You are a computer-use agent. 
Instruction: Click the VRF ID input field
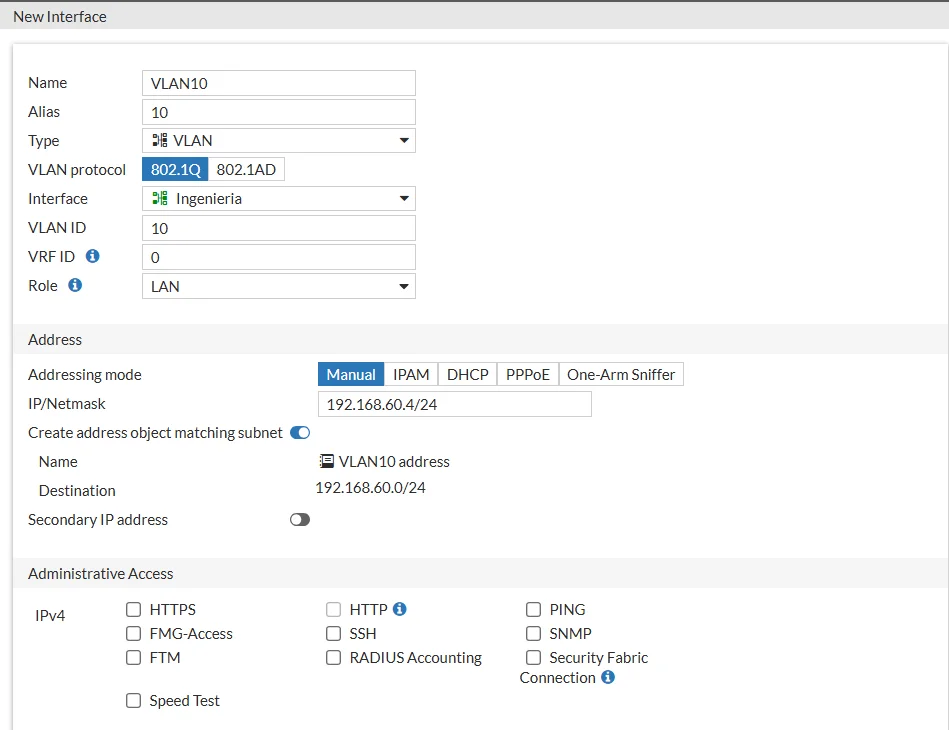pos(279,257)
